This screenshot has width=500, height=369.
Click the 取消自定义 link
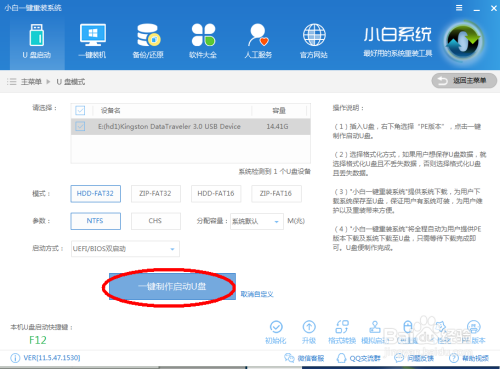tap(257, 294)
